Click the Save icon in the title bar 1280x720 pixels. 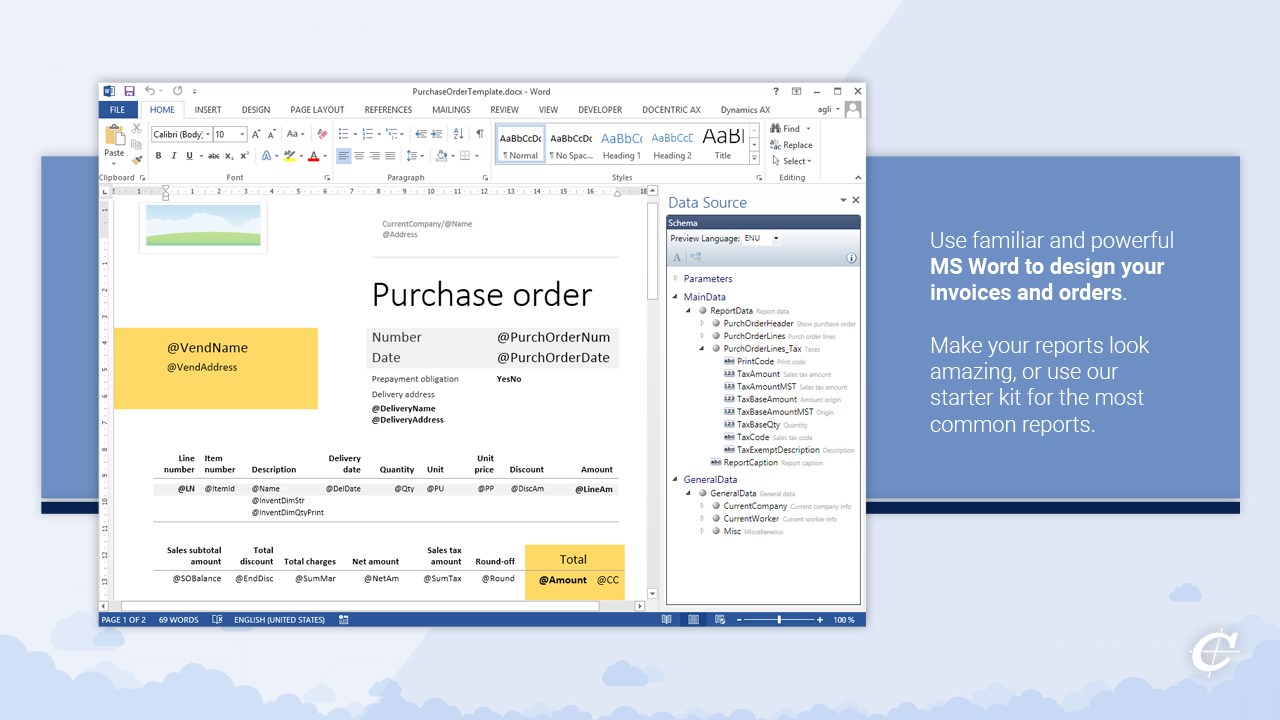(130, 91)
